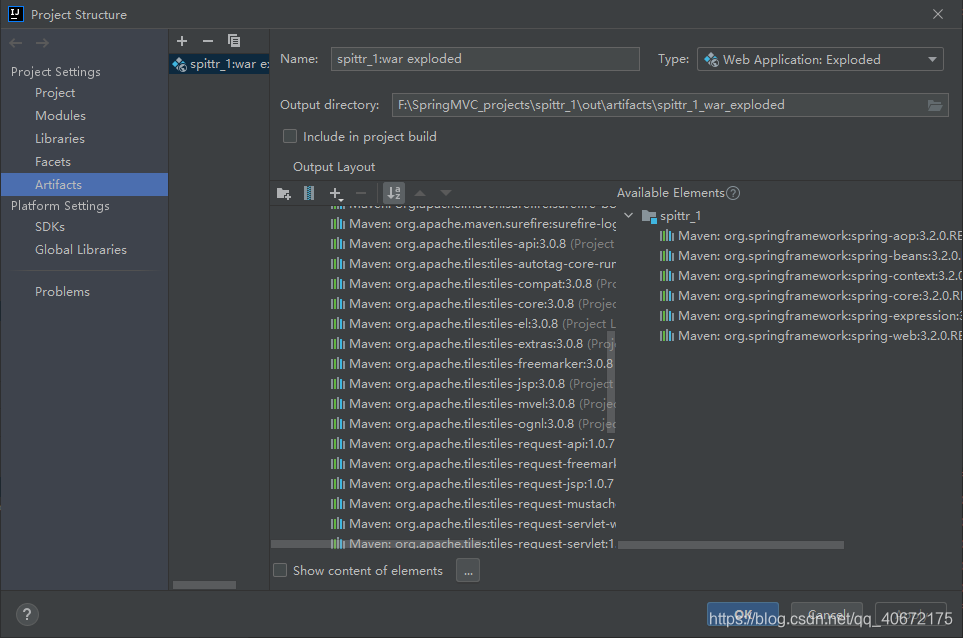963x638 pixels.
Task: Collapse the spittr_1 tree node
Action: tap(628, 216)
